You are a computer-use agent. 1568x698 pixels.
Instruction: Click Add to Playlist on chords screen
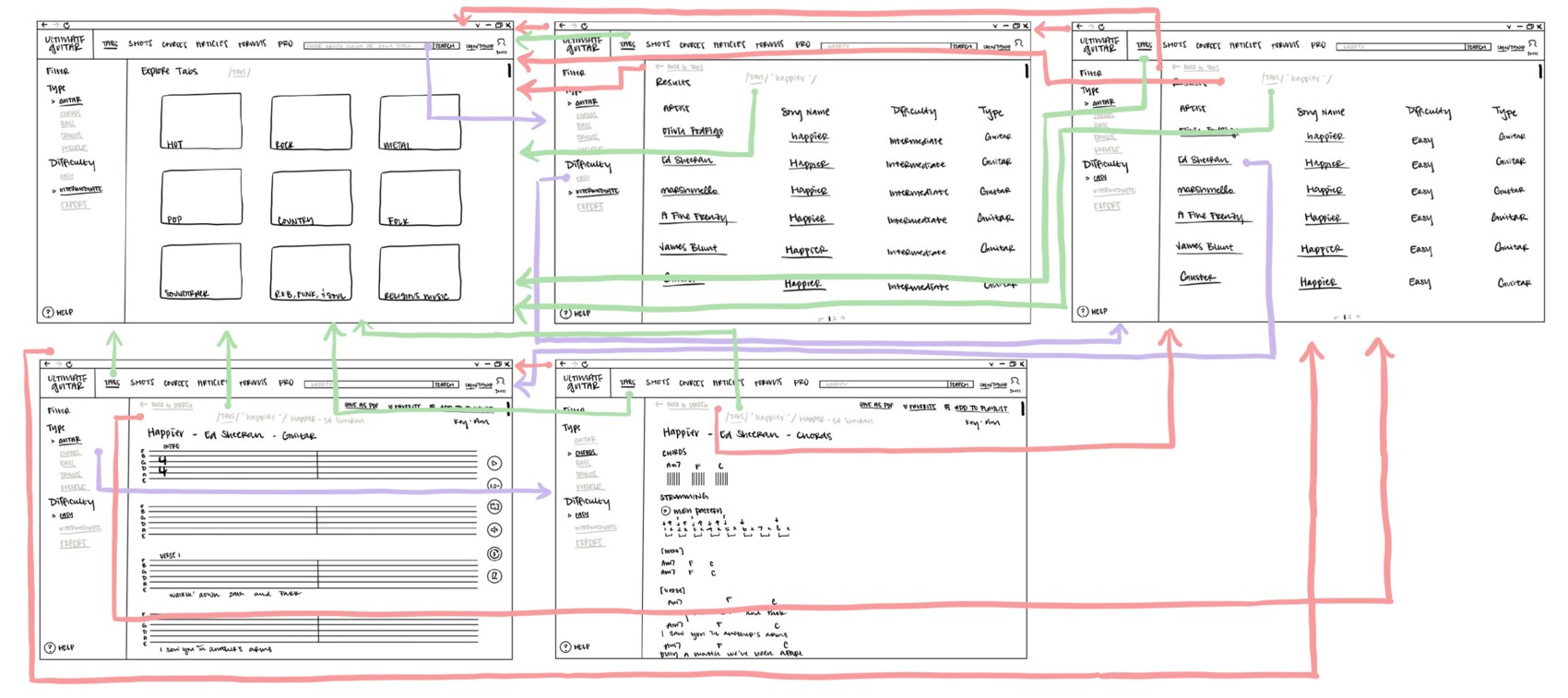[977, 408]
